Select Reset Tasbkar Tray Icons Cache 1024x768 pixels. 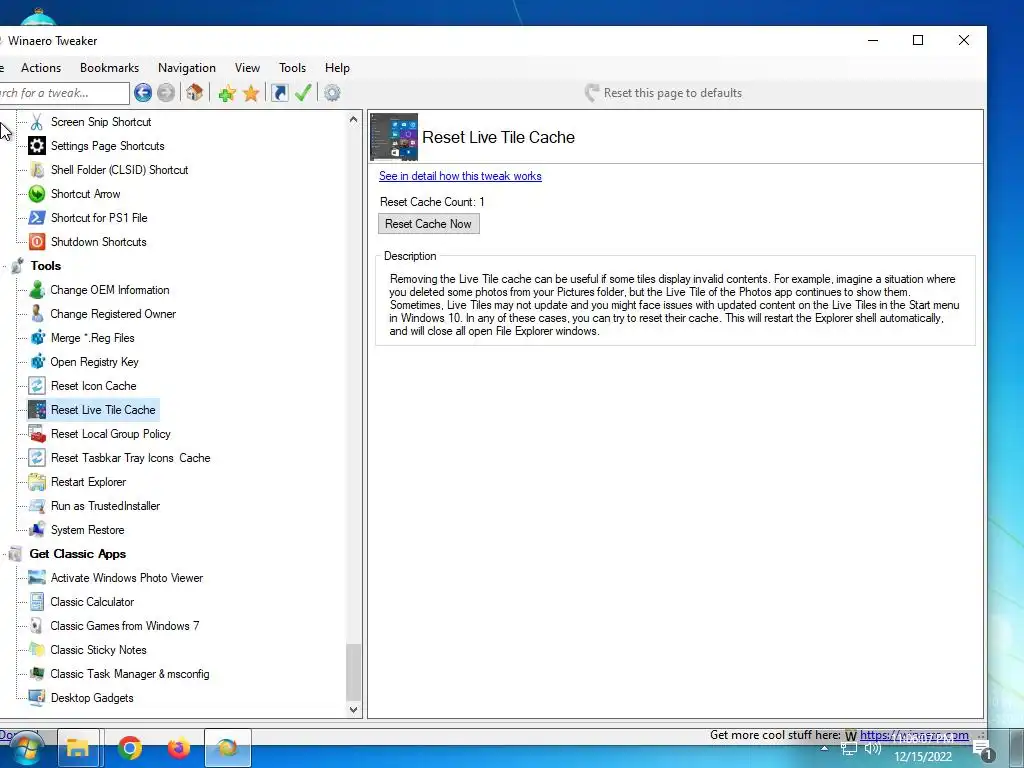(131, 458)
